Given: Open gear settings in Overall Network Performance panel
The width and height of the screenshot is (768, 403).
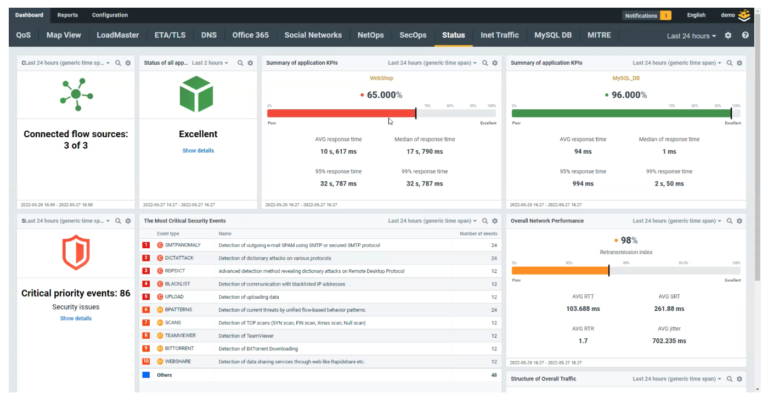Looking at the screenshot, I should click(741, 220).
